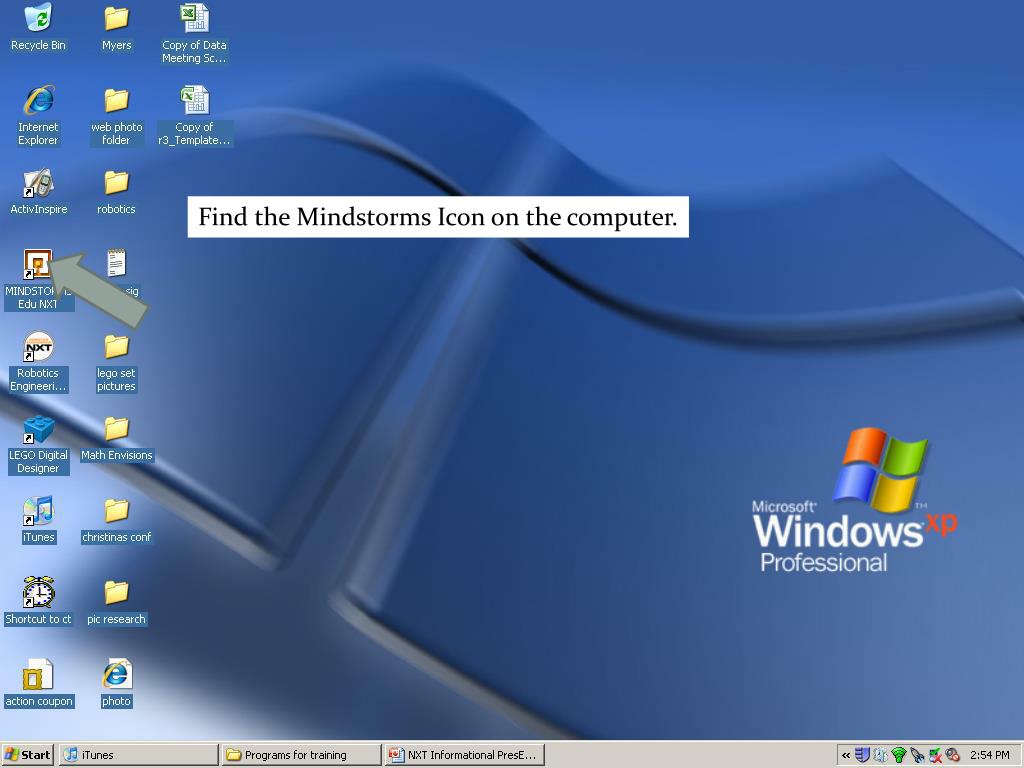The width and height of the screenshot is (1024, 768).
Task: Switch to NXT Informational Presentation taskbar window
Action: click(x=464, y=755)
